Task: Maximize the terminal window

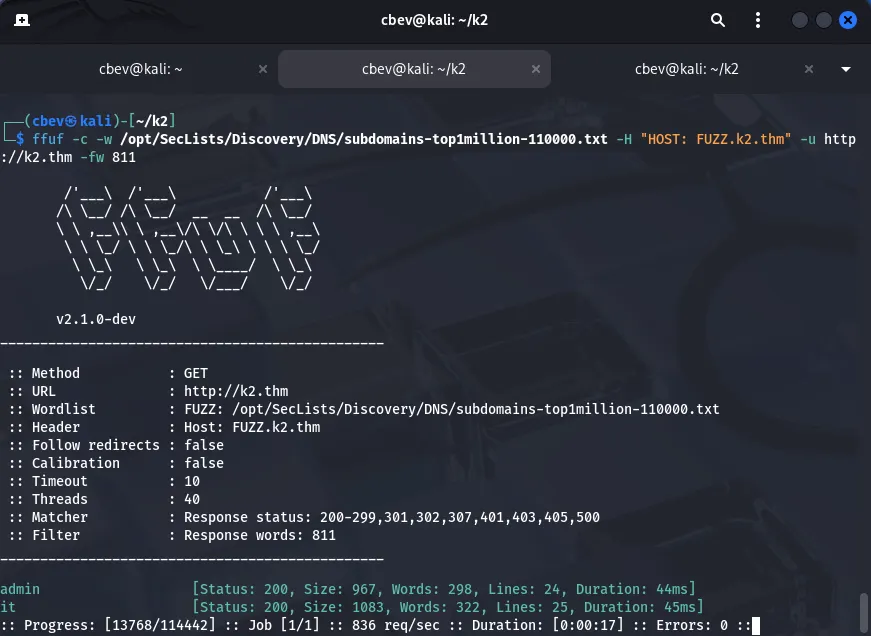Action: click(x=824, y=20)
